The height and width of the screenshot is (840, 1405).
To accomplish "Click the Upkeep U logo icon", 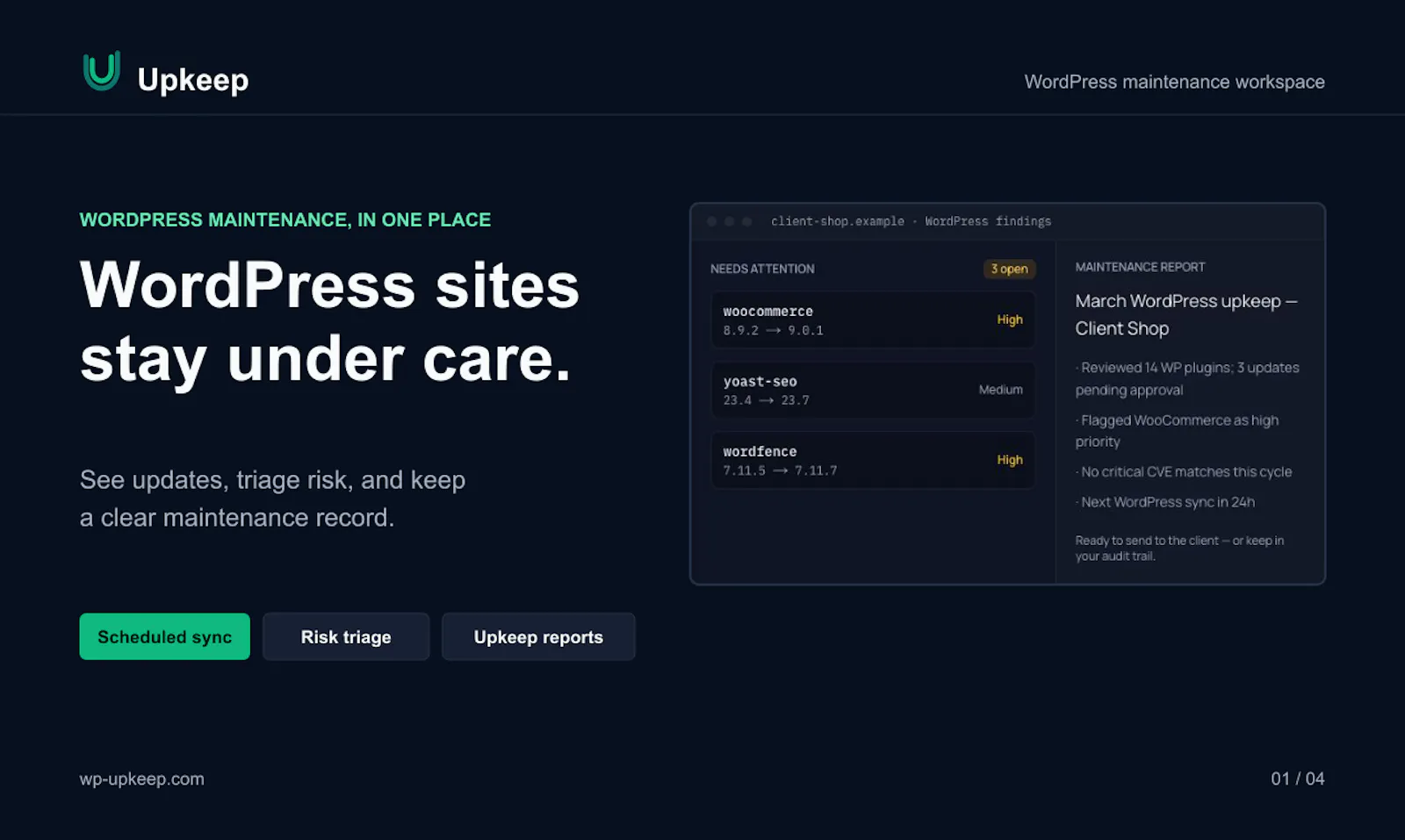I will (102, 71).
